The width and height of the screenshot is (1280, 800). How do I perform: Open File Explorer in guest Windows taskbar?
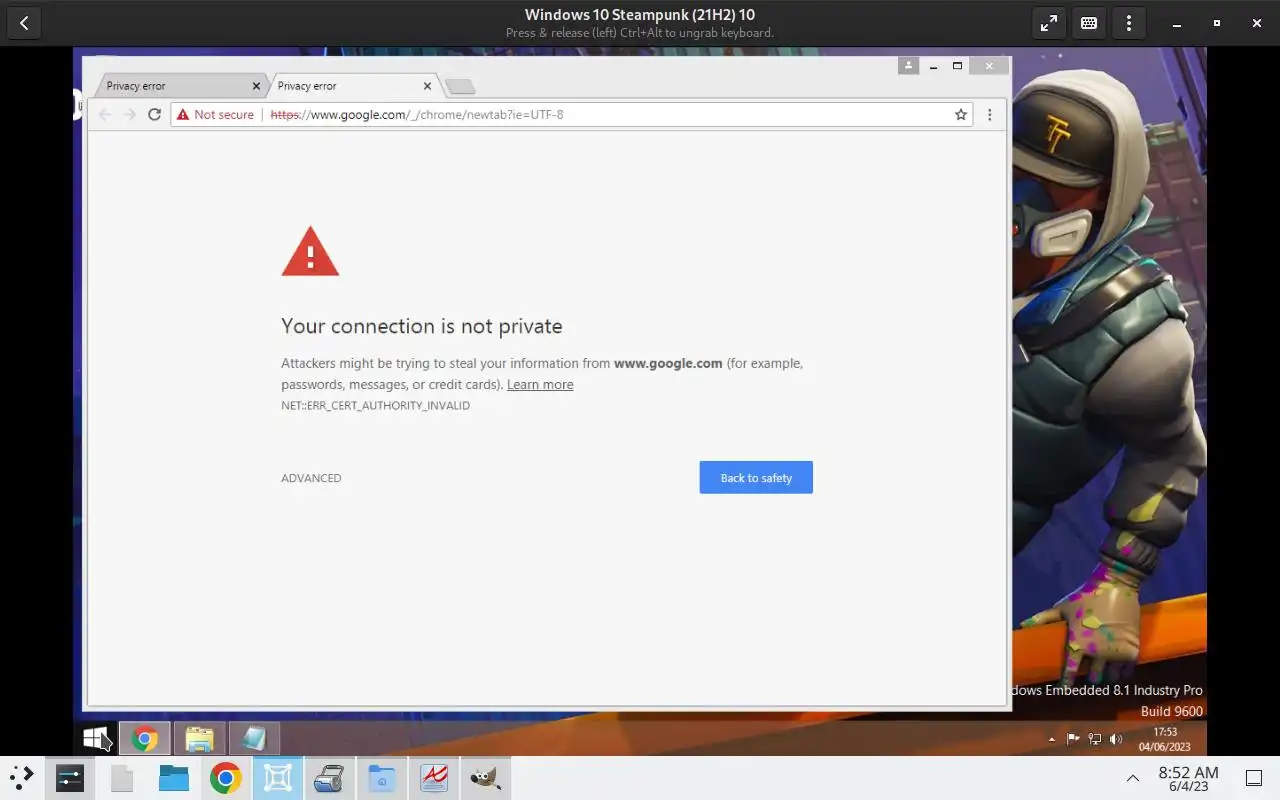(199, 739)
